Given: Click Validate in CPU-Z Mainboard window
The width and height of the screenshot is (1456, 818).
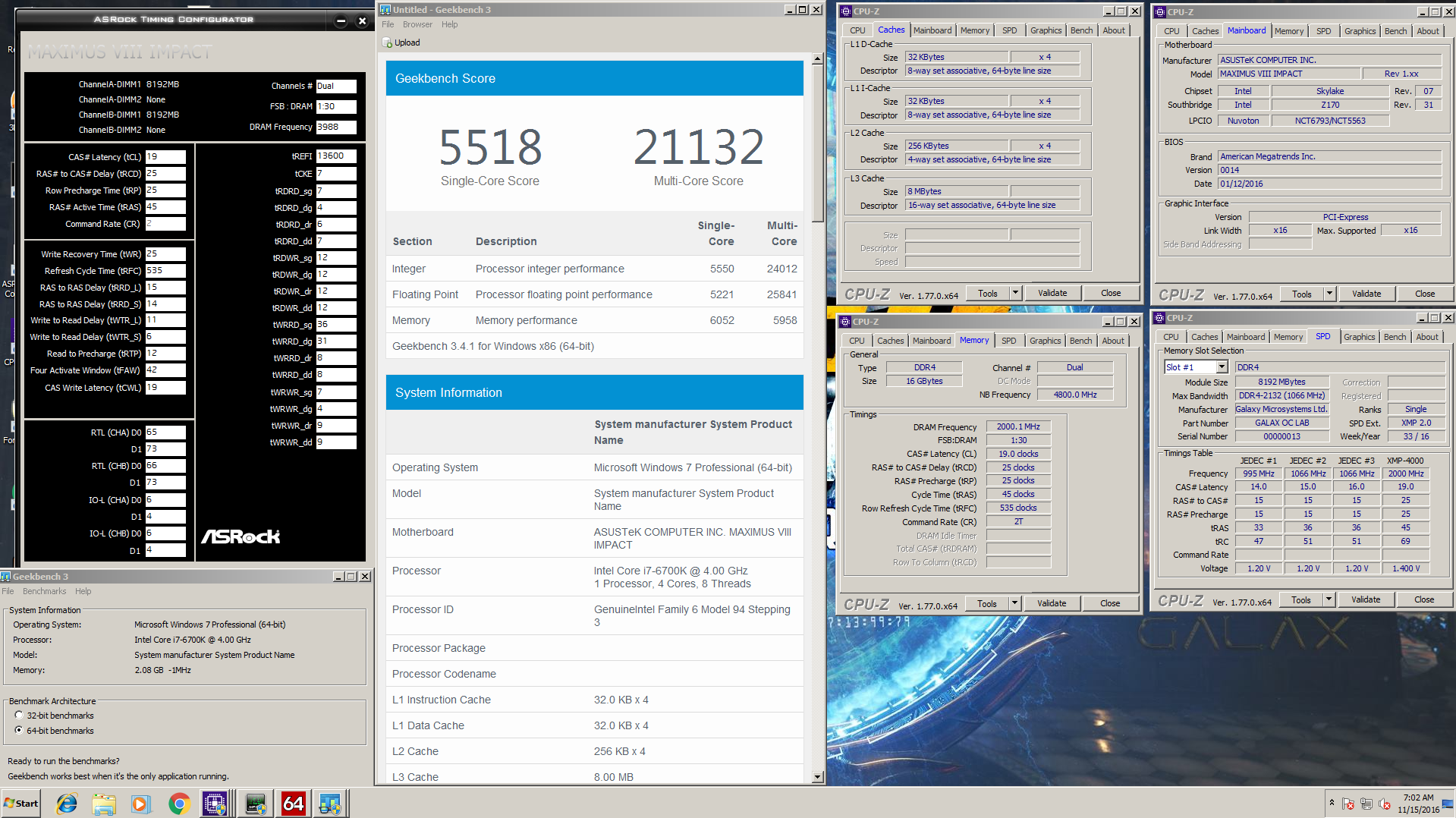Looking at the screenshot, I should point(1366,294).
